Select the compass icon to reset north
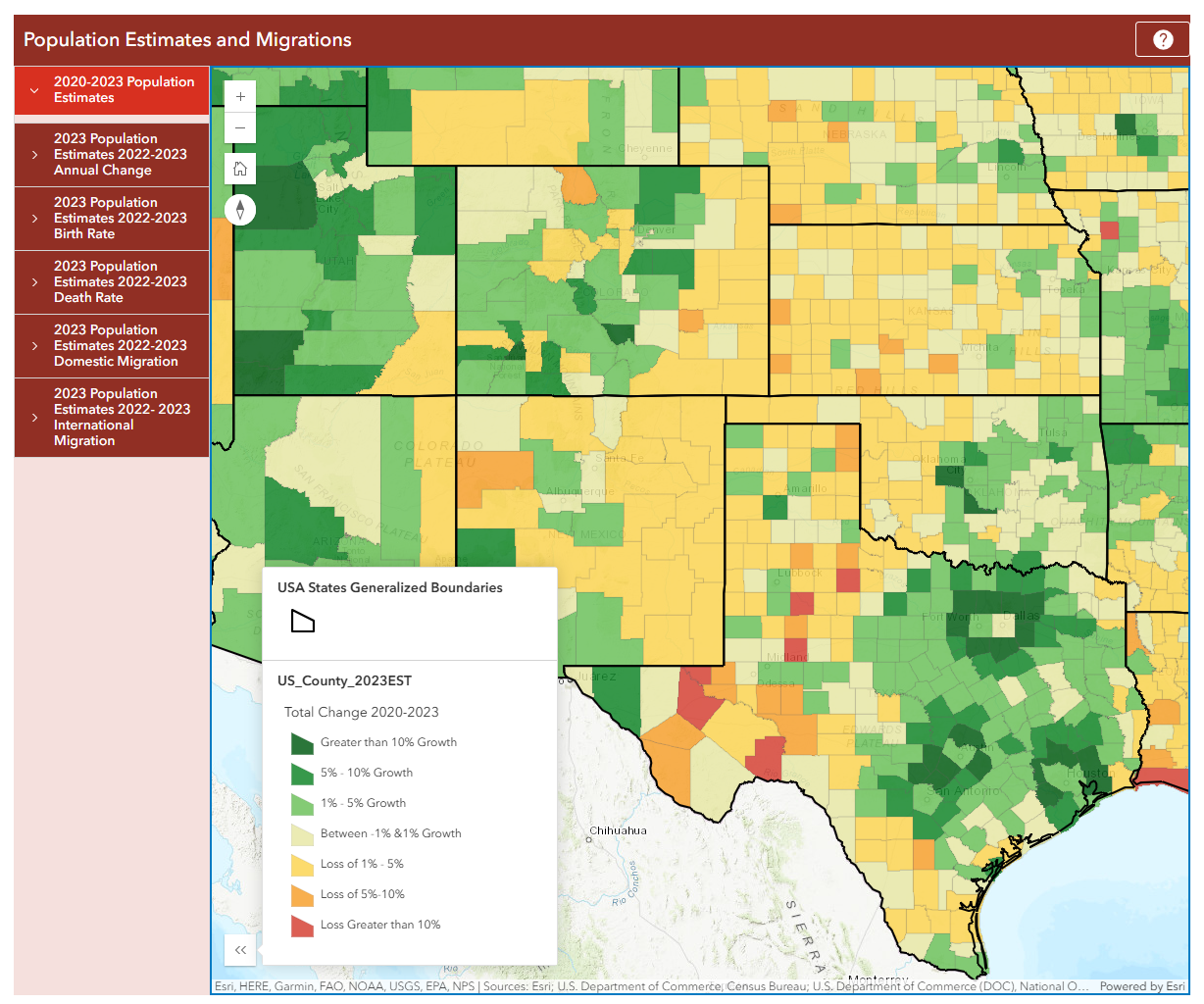Image resolution: width=1204 pixels, height=1004 pixels. point(240,209)
